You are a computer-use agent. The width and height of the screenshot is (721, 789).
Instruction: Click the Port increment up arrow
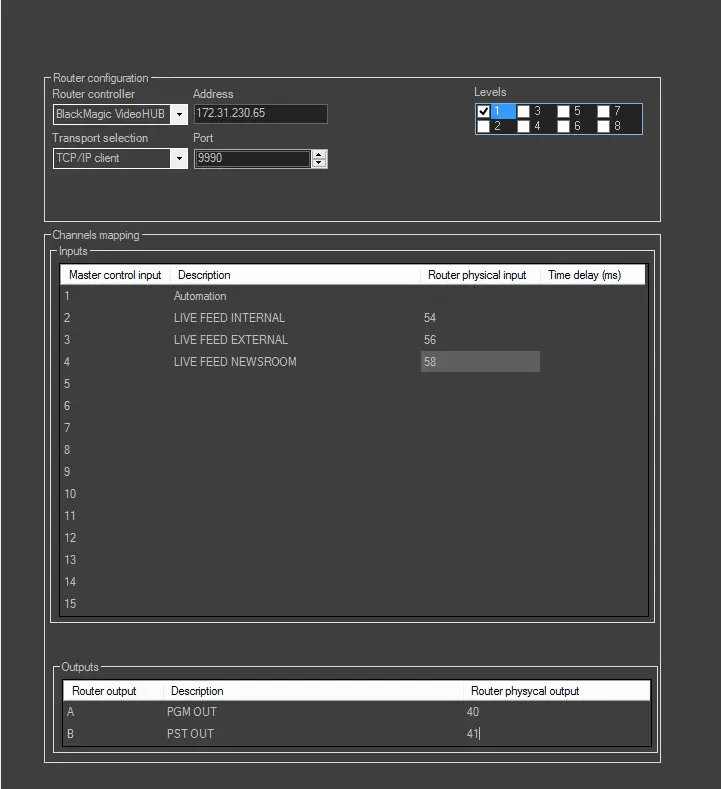tap(319, 154)
